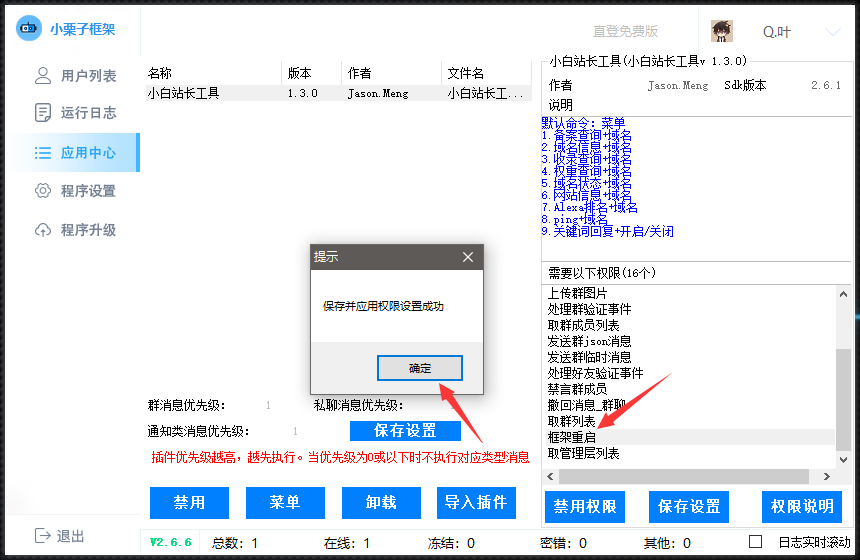This screenshot has height=560, width=860.
Task: Click the permissions list scroll-right arrow
Action: pyautogui.click(x=827, y=477)
